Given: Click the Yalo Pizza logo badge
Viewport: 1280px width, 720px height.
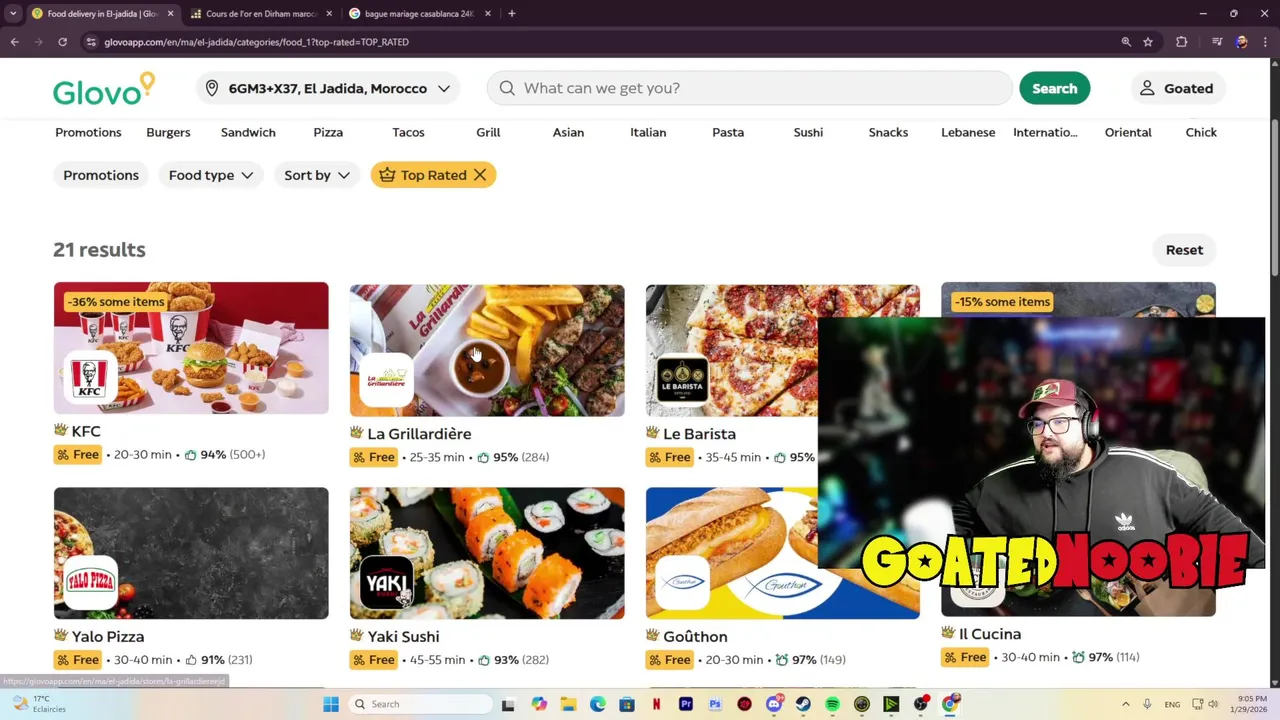Looking at the screenshot, I should 90,581.
